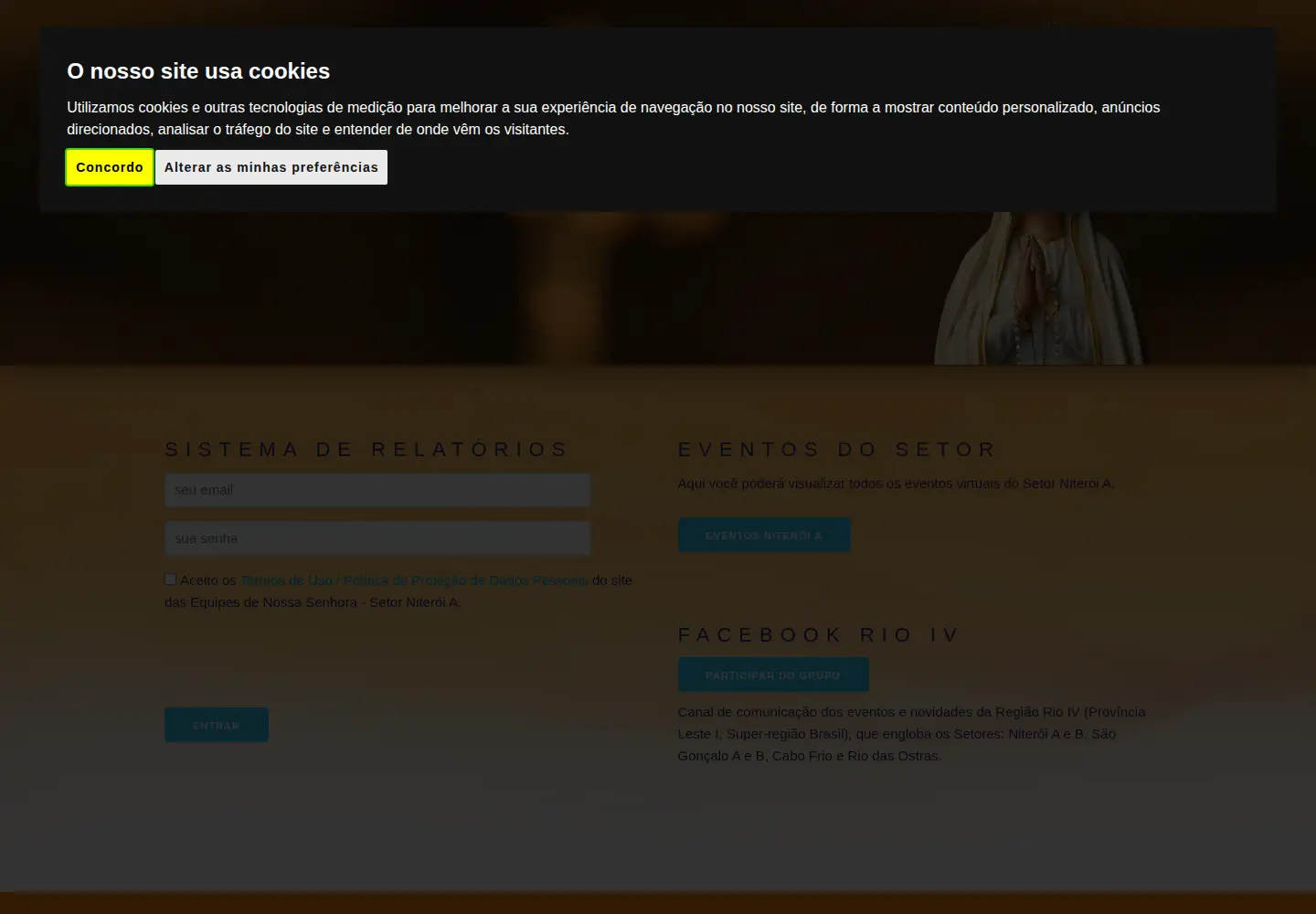Log in with the ENTRAR button

tap(217, 725)
